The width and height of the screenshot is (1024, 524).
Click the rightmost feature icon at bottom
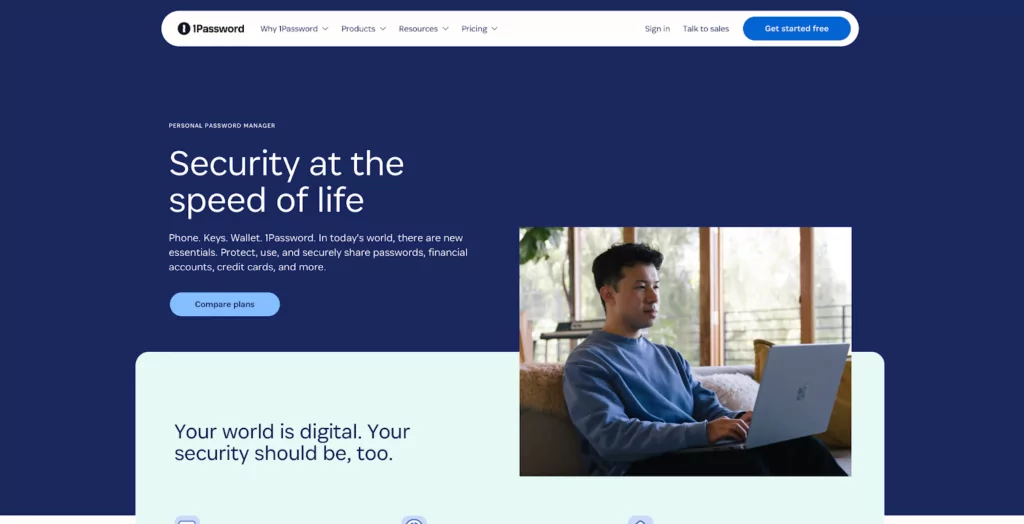641,520
